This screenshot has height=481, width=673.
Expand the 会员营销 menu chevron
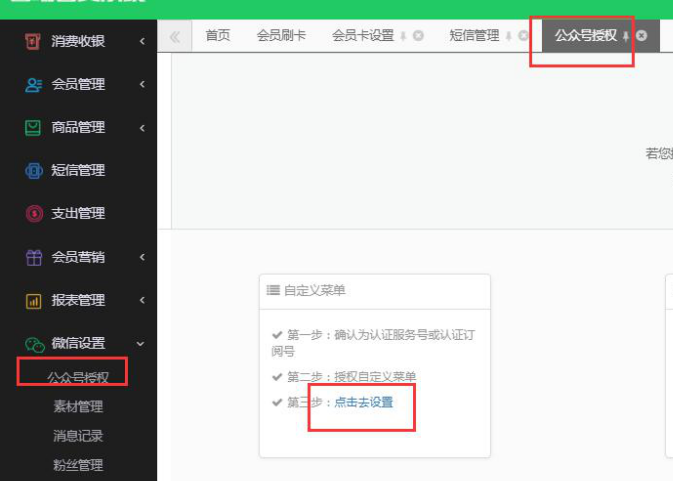pyautogui.click(x=142, y=257)
